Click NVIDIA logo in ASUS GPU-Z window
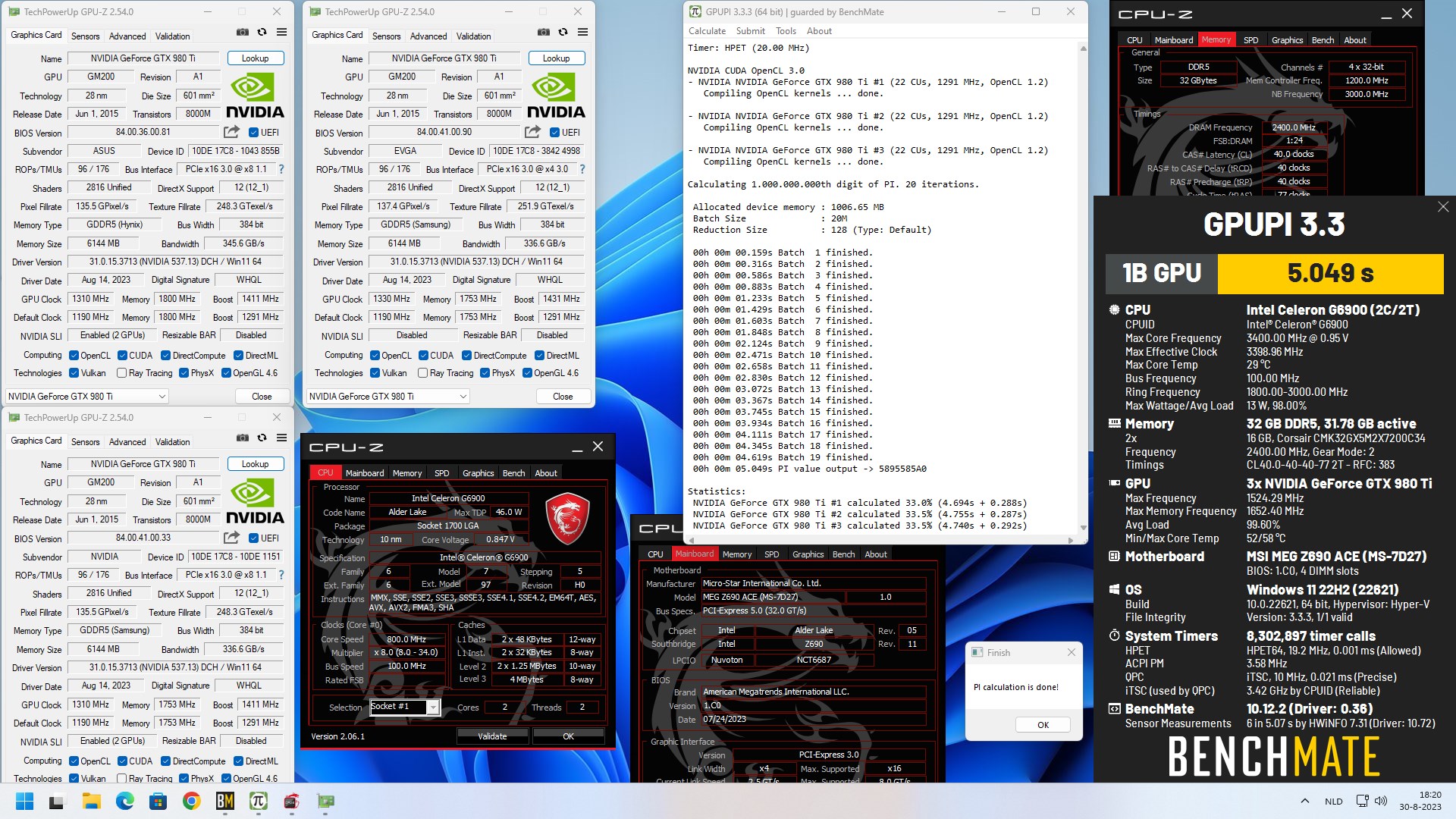 (x=255, y=96)
